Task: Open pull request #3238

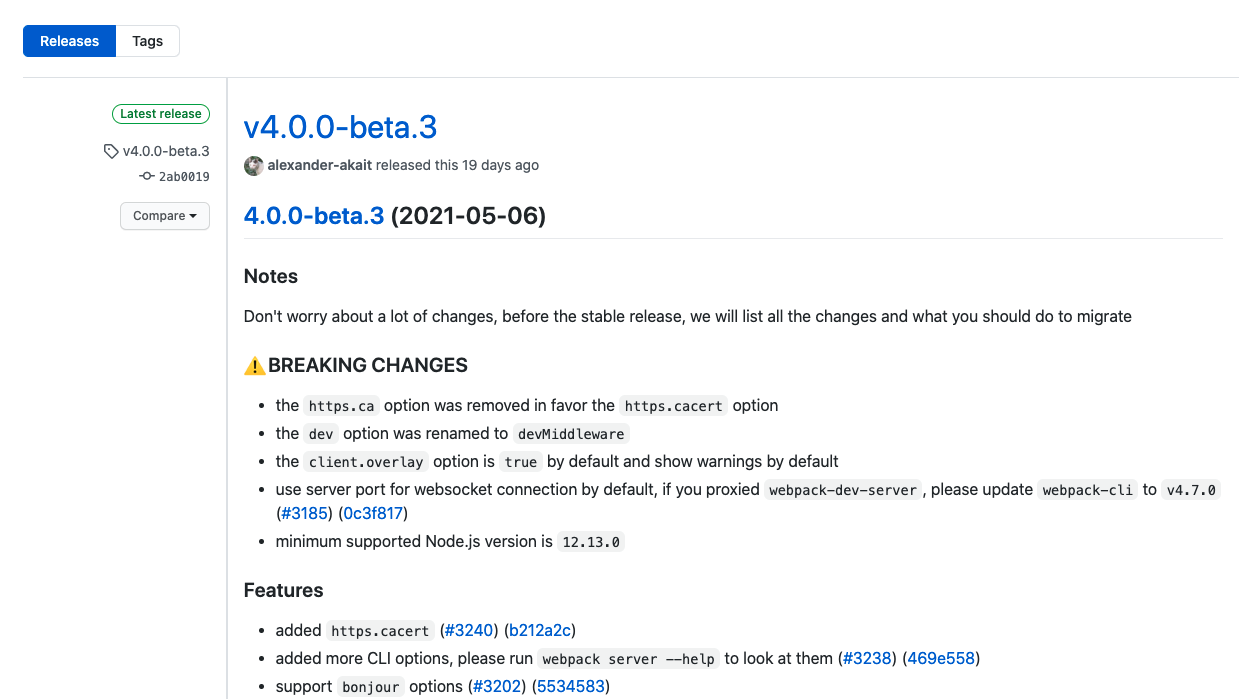Action: 866,658
